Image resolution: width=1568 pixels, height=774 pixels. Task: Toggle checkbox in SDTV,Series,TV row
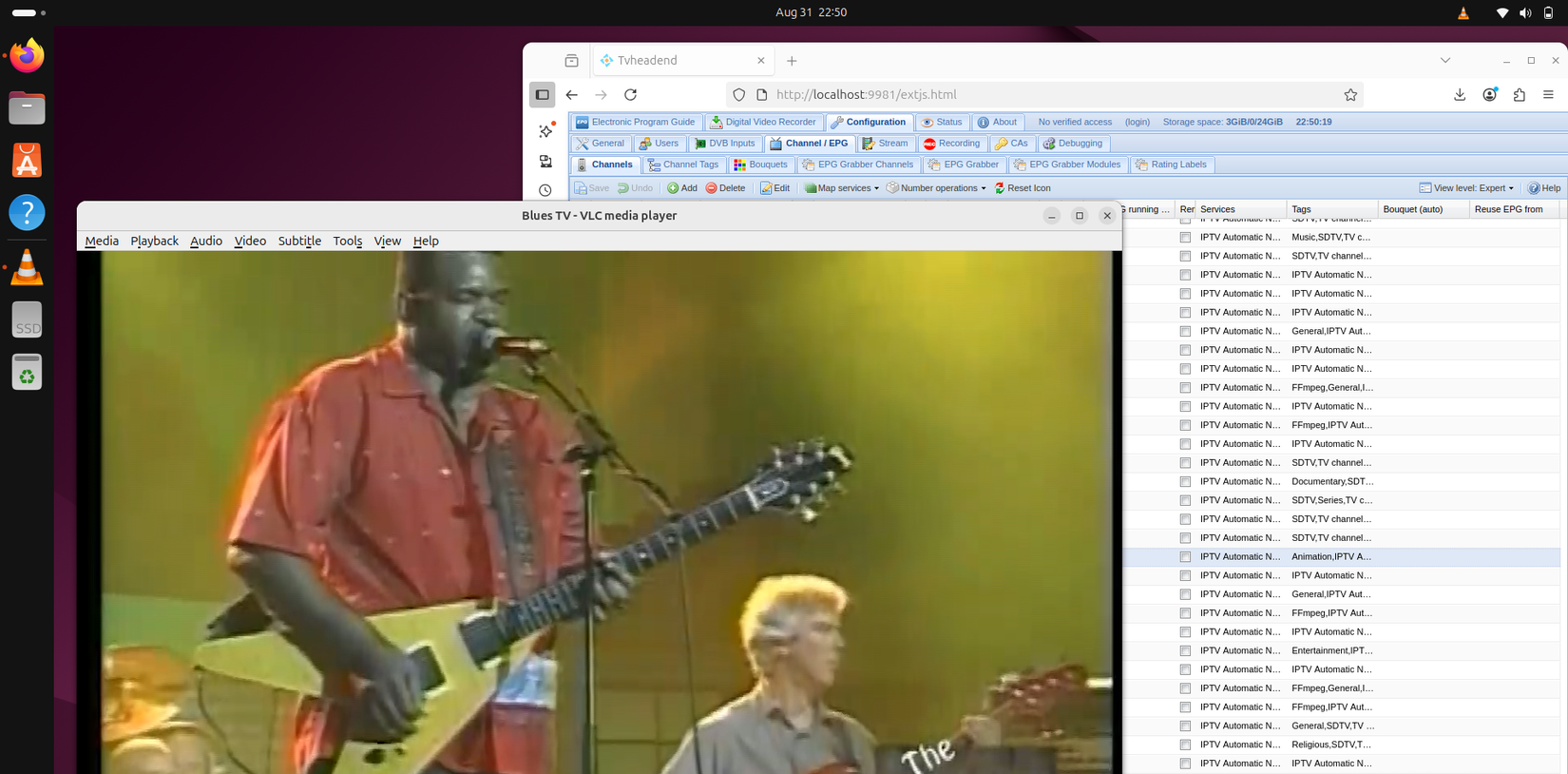tap(1185, 501)
